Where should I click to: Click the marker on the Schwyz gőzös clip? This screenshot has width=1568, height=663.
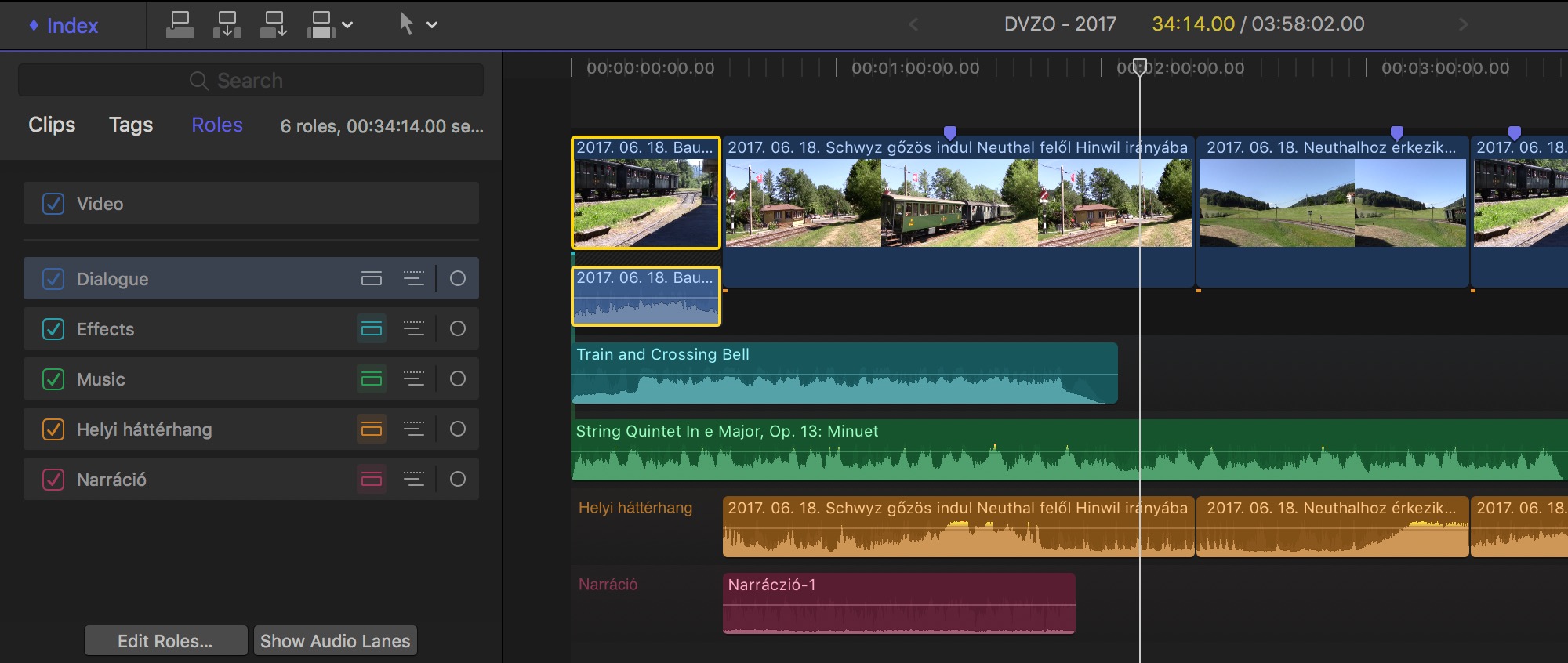click(x=950, y=132)
